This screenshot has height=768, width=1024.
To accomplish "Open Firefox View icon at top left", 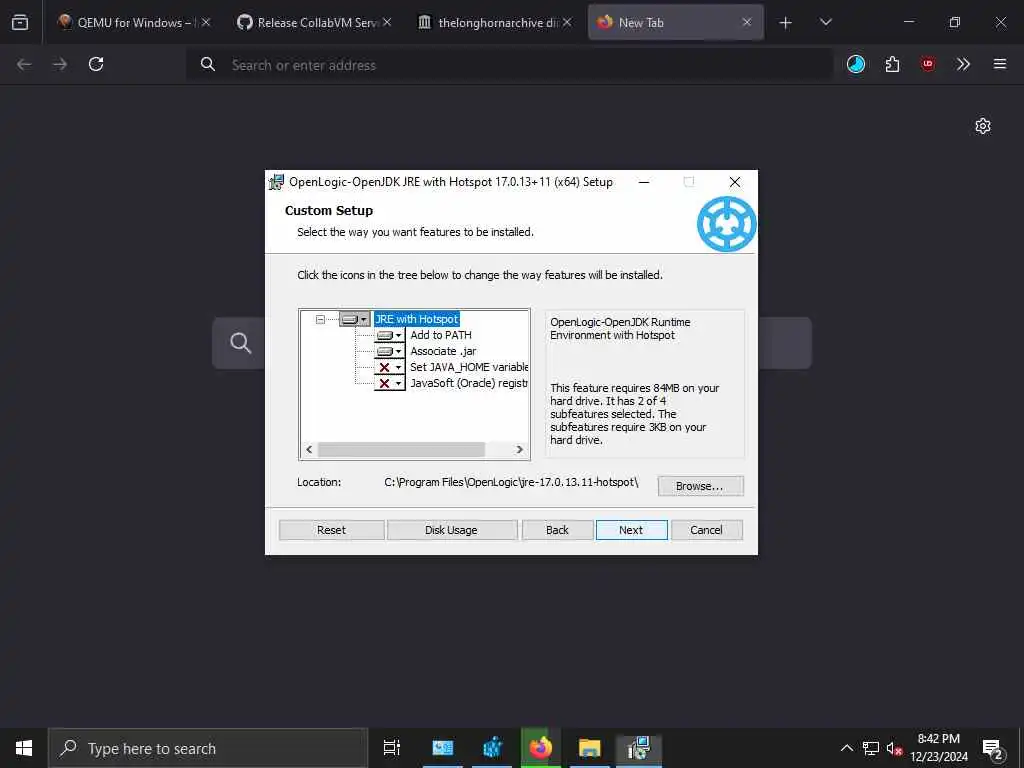I will pyautogui.click(x=20, y=22).
